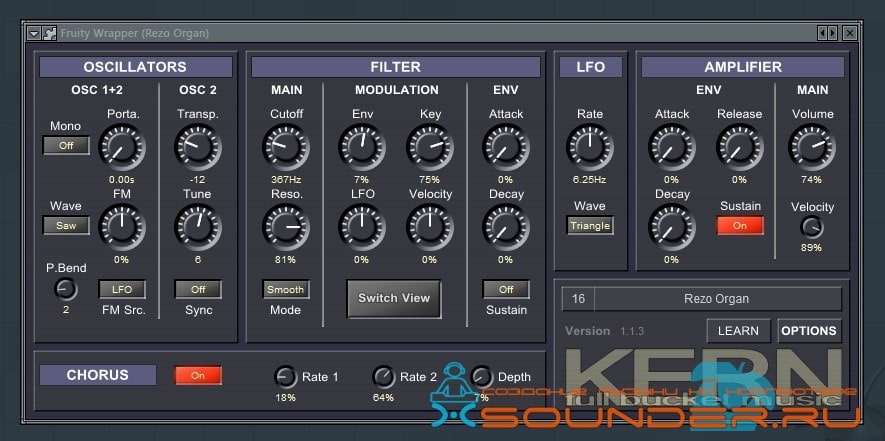
Task: Change the LFO Wave Triangle selector
Action: (590, 225)
